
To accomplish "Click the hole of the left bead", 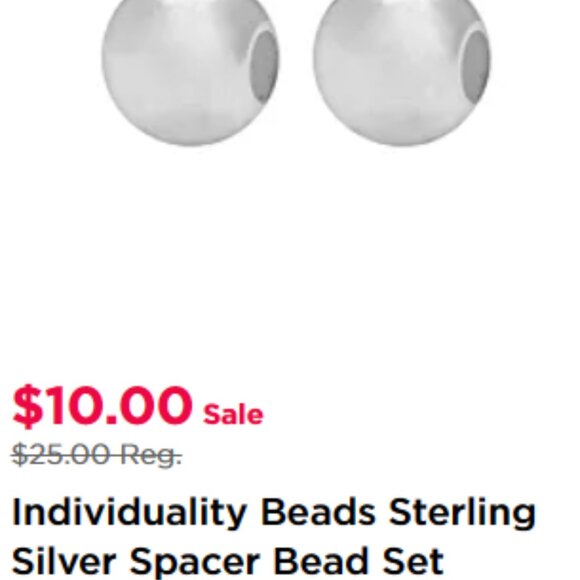I will (263, 65).
